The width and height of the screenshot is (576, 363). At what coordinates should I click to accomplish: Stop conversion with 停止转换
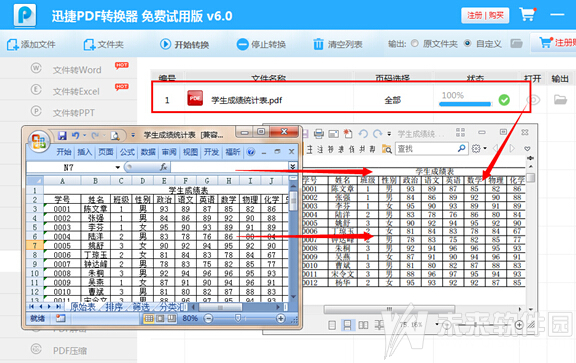pyautogui.click(x=261, y=44)
